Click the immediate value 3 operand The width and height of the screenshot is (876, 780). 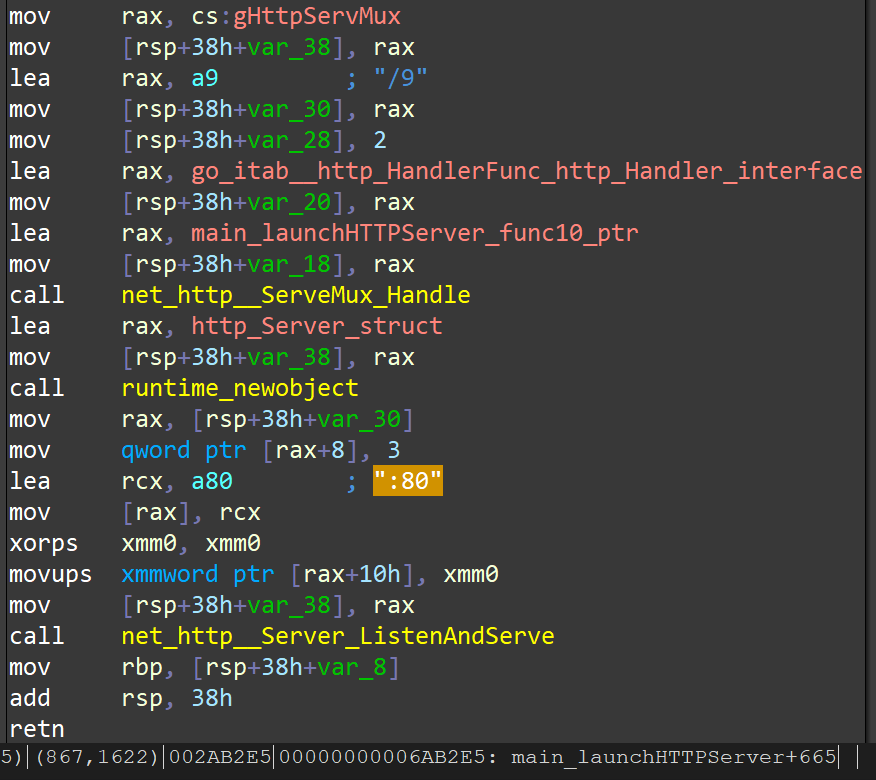[394, 450]
